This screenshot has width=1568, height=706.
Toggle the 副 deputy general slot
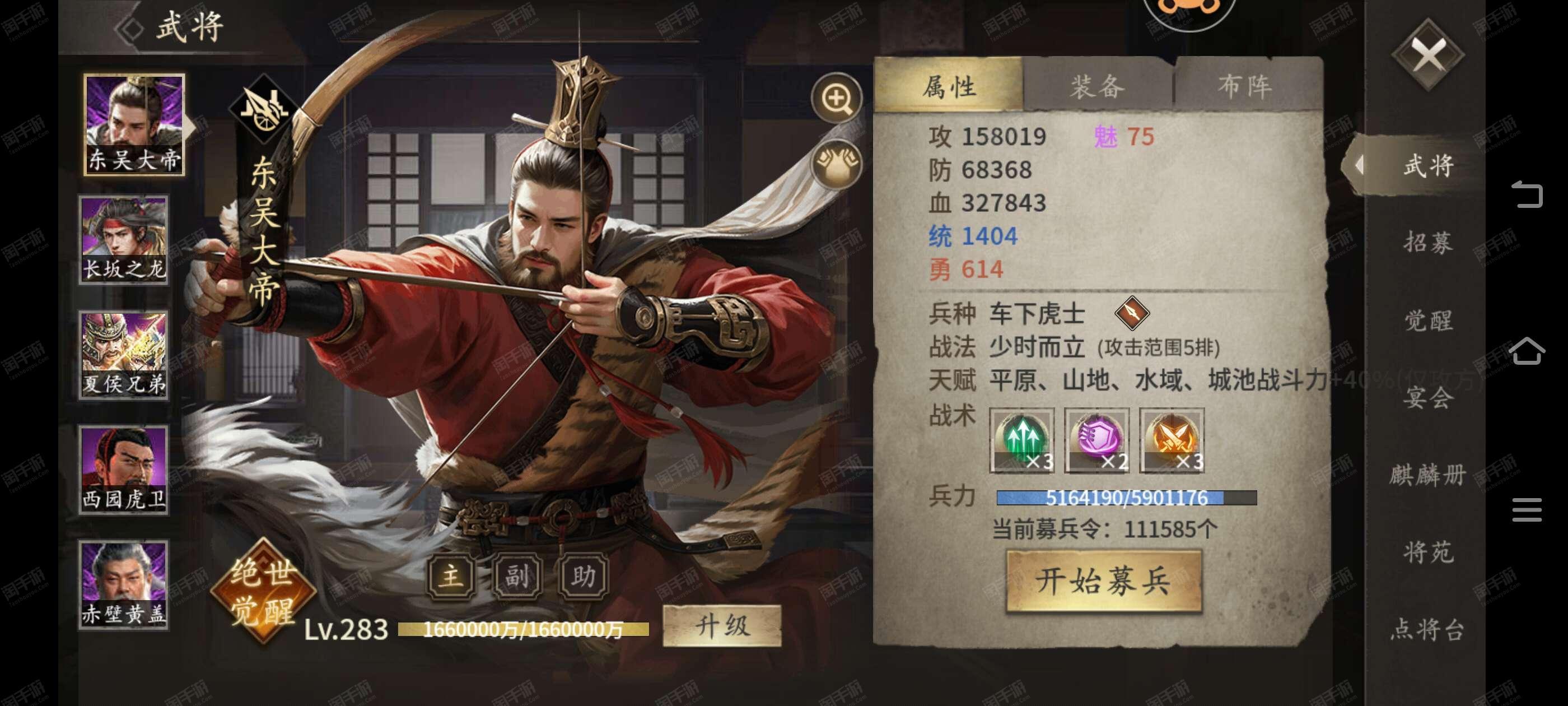tap(517, 575)
